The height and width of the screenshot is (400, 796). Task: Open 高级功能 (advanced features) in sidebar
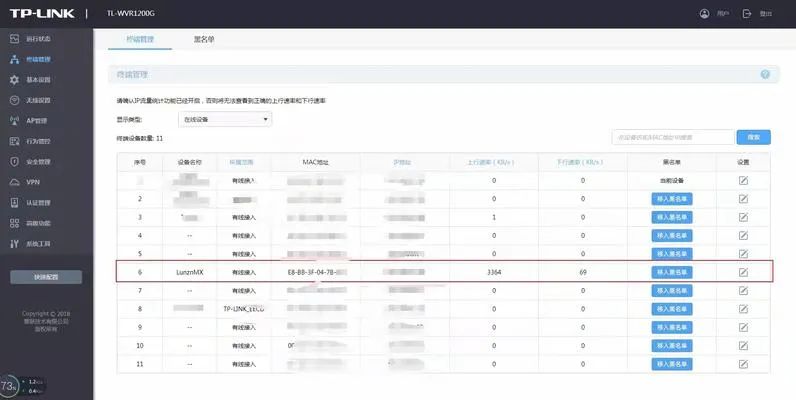tap(30, 223)
